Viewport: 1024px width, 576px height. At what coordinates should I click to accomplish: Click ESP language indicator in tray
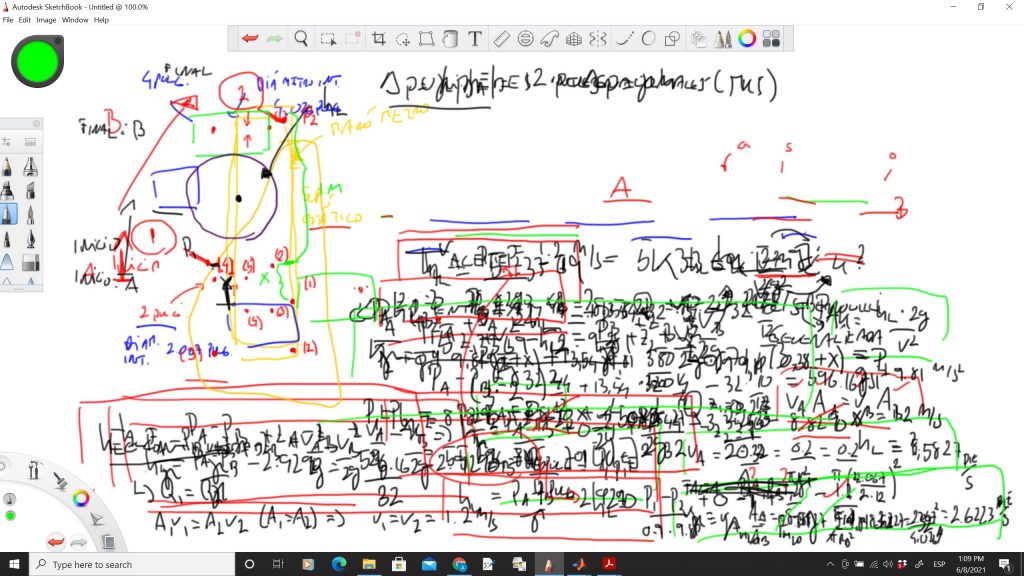click(939, 564)
